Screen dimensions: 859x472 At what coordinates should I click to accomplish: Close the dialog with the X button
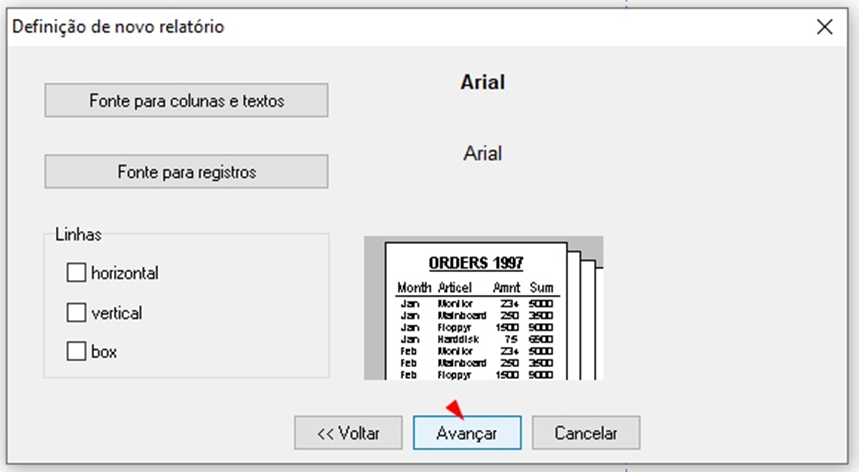click(824, 27)
